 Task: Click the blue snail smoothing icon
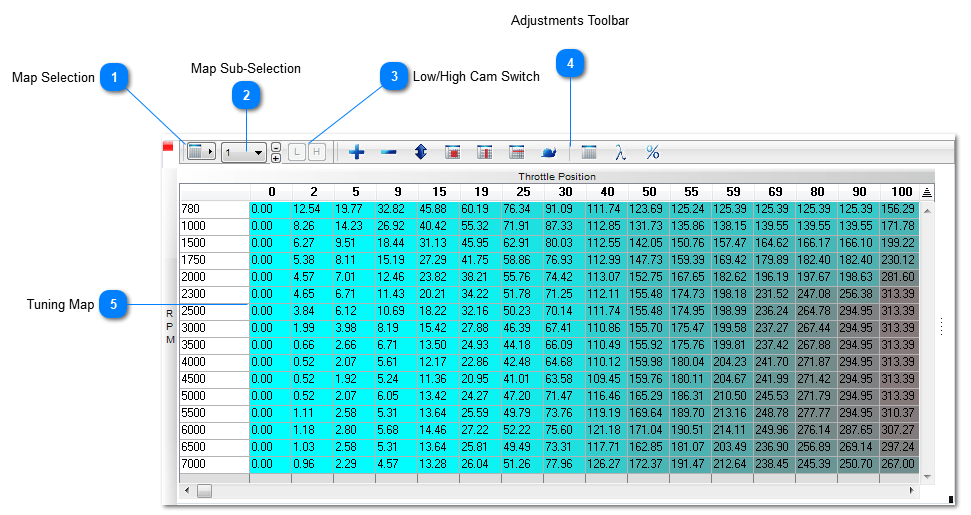coord(549,152)
